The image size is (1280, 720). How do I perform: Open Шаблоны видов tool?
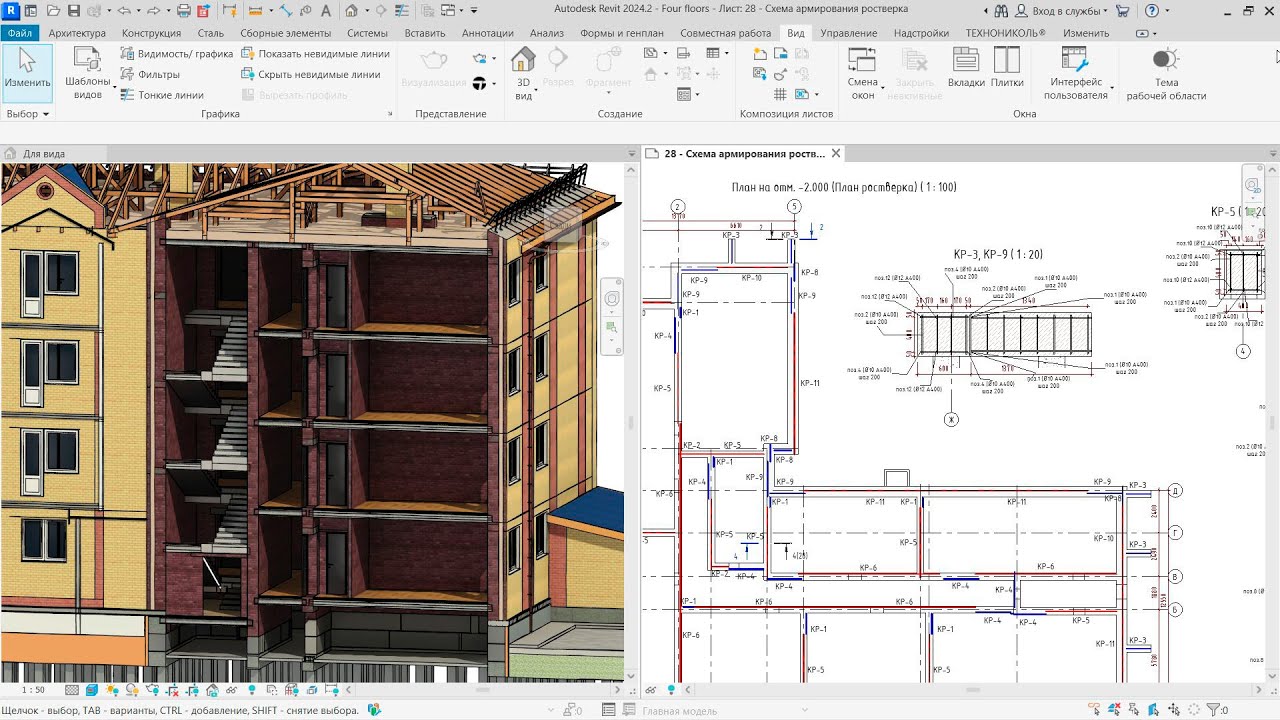(88, 74)
